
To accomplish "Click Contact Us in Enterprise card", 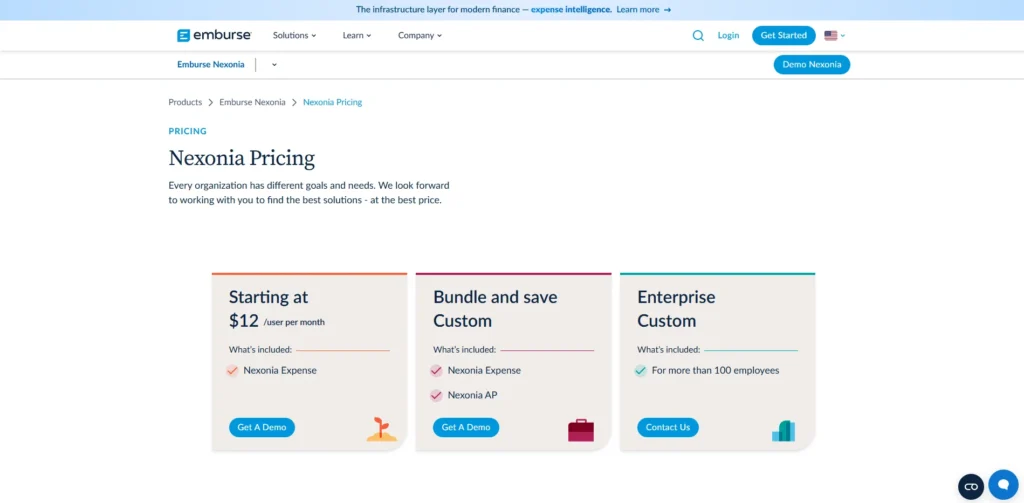I will (x=668, y=427).
